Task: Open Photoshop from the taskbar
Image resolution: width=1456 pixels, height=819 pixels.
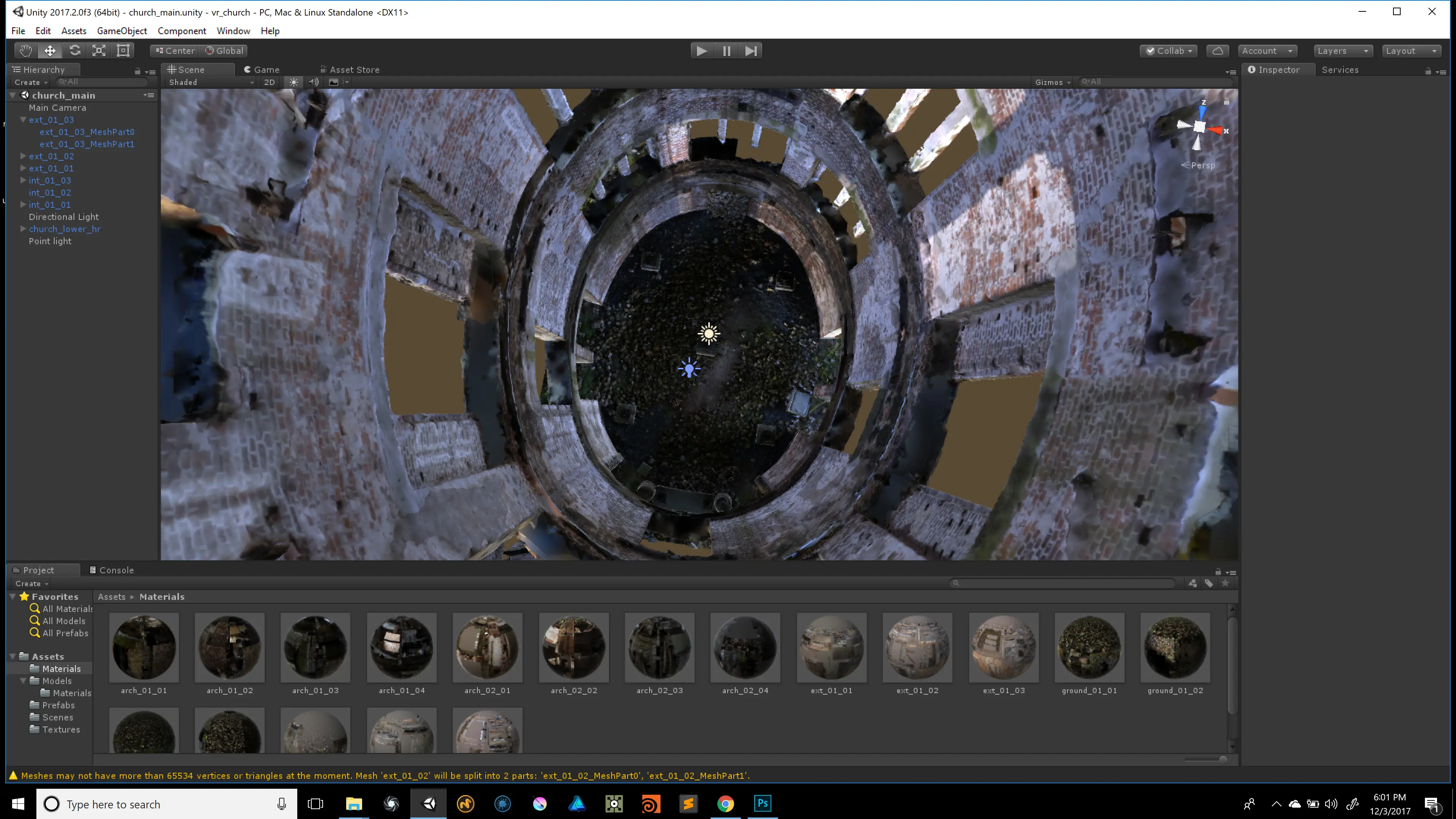Action: click(x=763, y=803)
